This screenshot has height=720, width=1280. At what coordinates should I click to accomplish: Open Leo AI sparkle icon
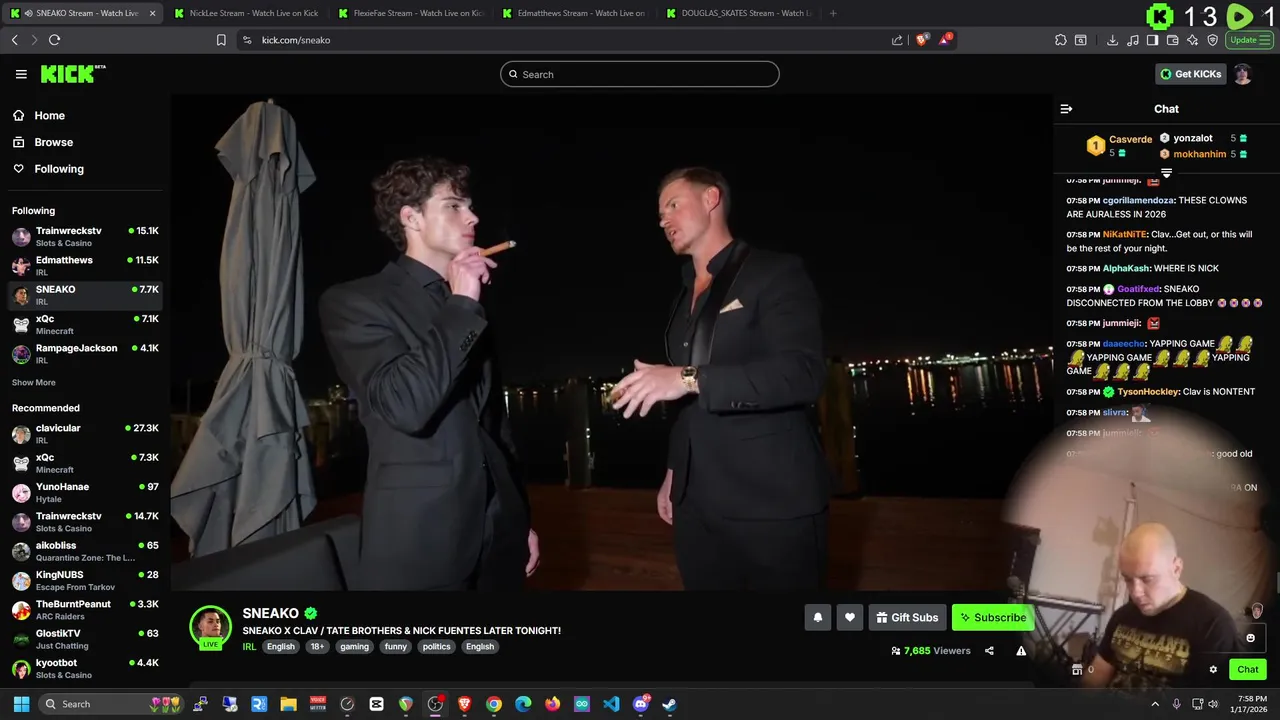tap(1192, 40)
